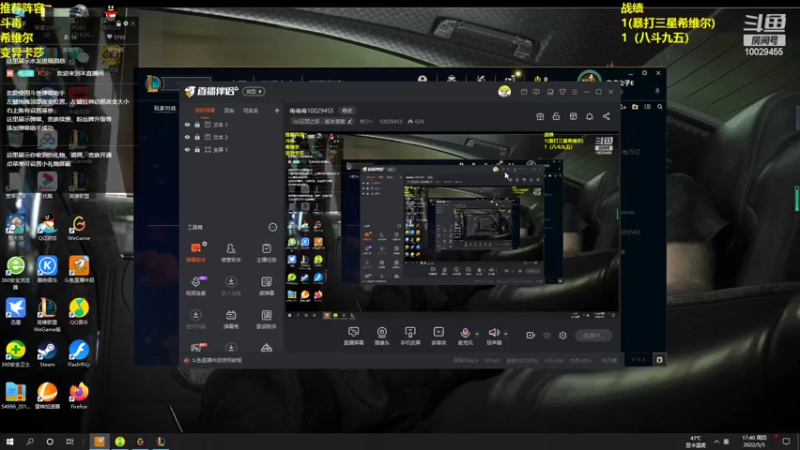Viewport: 800px width, 450px height.
Task: Toggle lock on 文本 1 source
Action: (x=197, y=124)
